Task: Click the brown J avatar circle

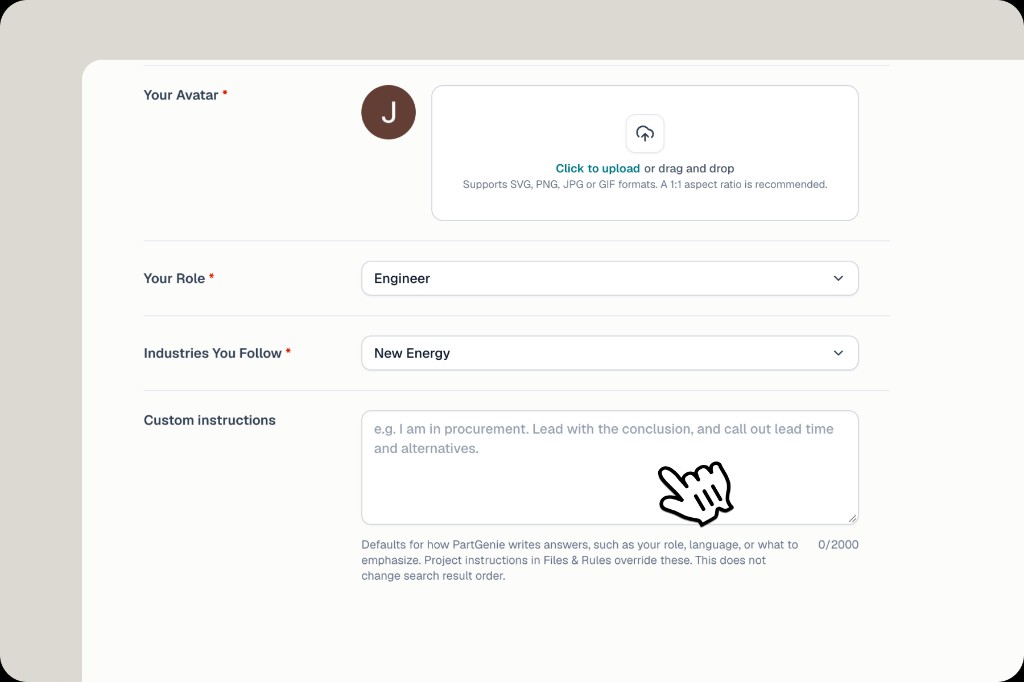Action: click(389, 112)
